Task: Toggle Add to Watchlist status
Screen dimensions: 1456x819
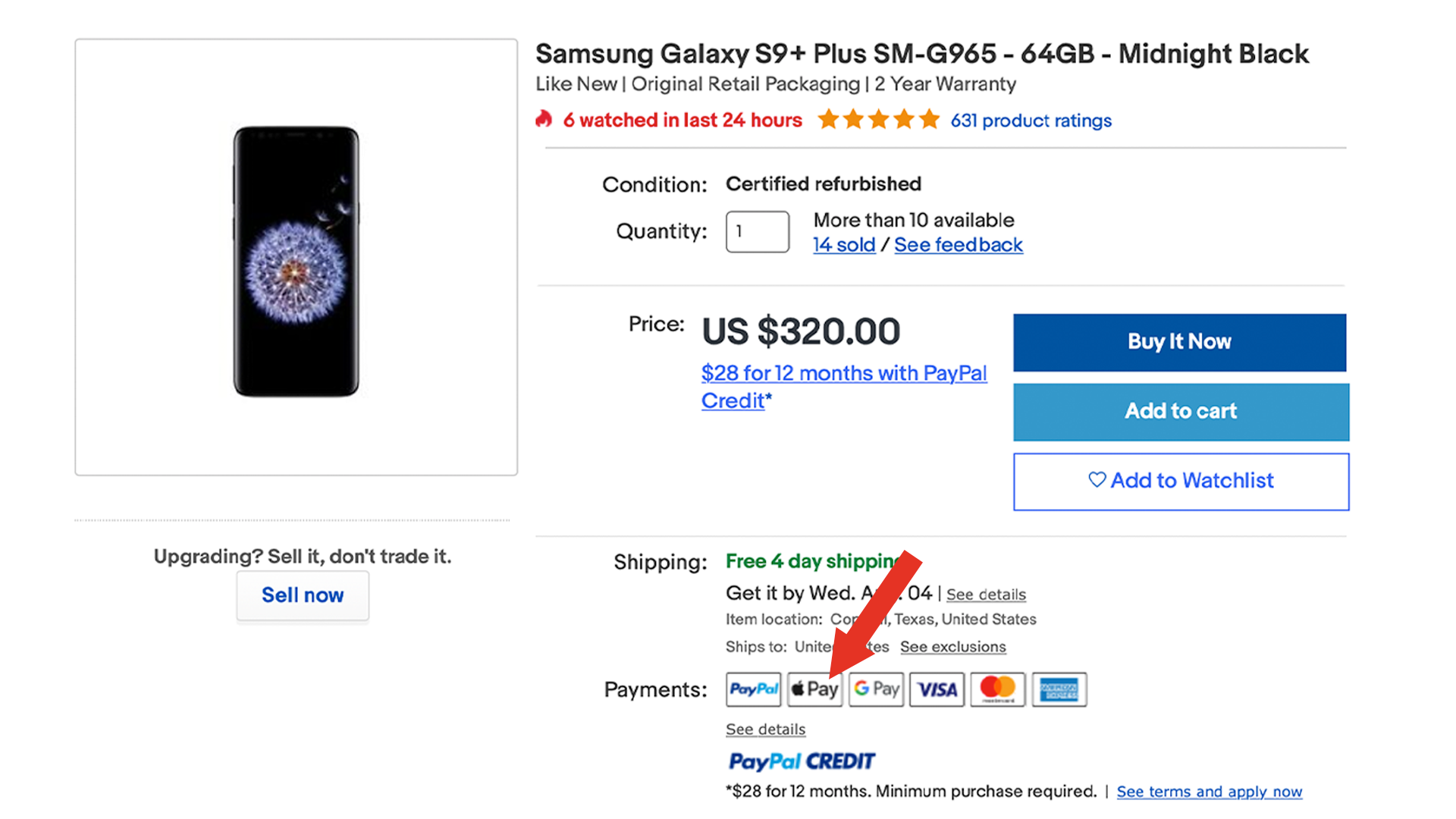Action: click(x=1180, y=478)
